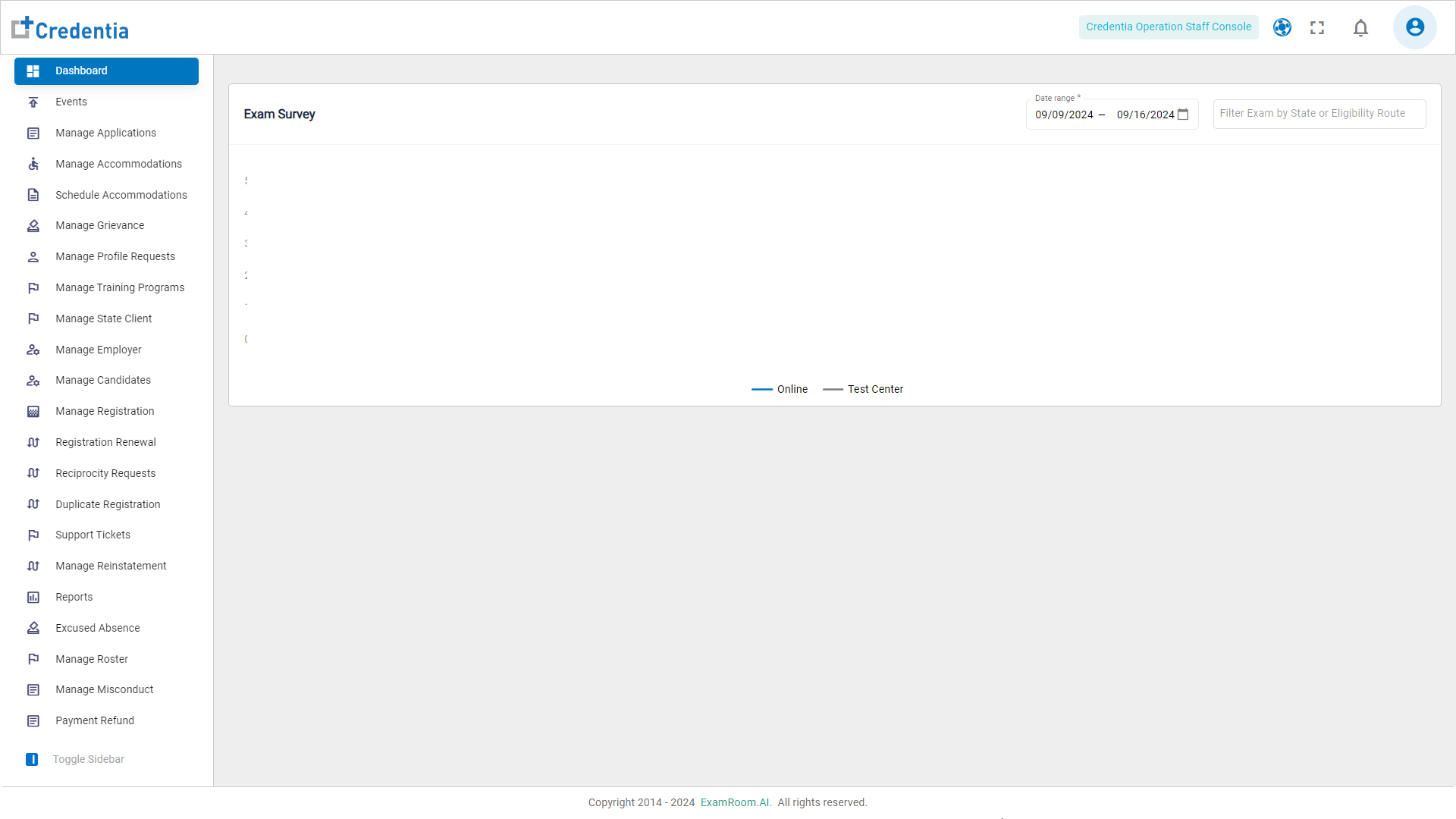Click the start date 09/09/2024 field
Viewport: 1456px width, 819px height.
[x=1064, y=115]
